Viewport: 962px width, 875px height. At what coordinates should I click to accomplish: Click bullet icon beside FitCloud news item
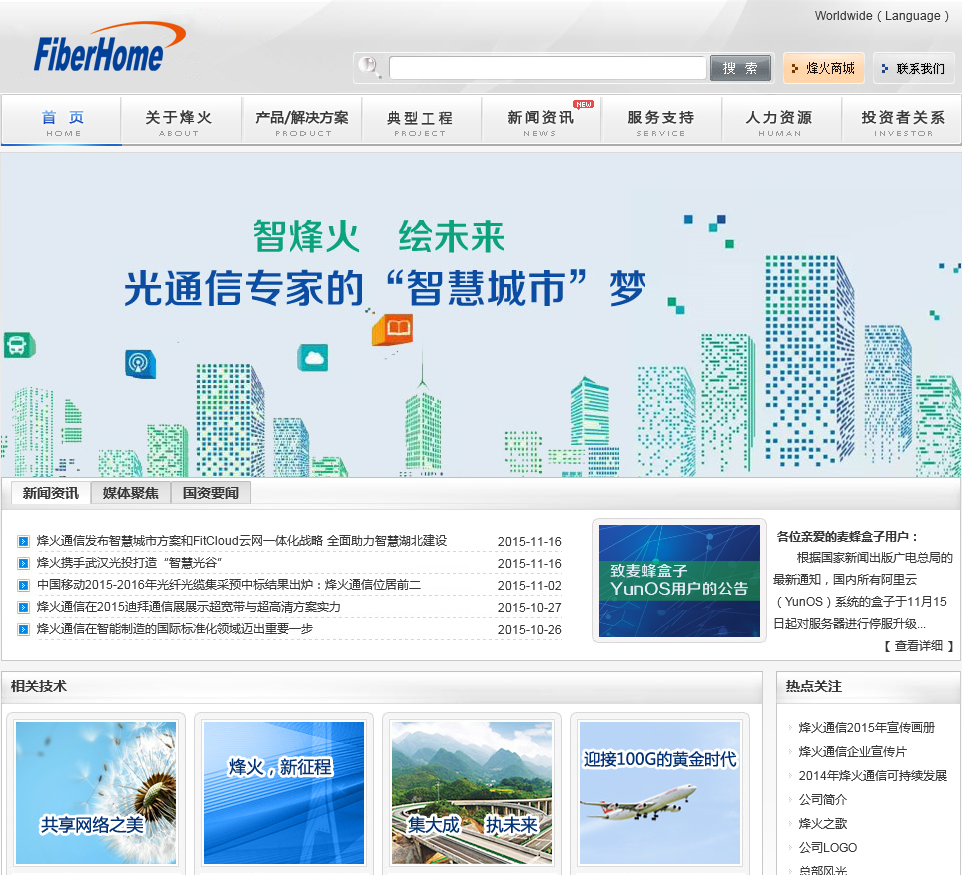pos(23,541)
